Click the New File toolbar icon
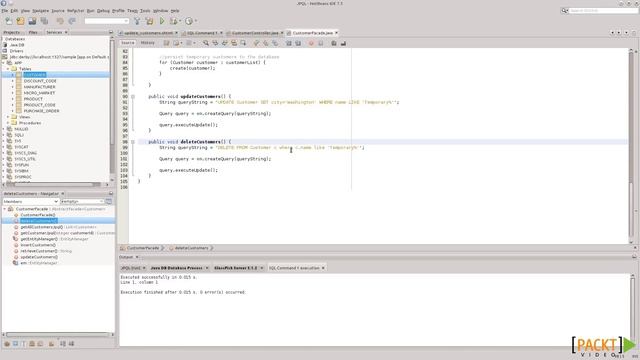This screenshot has width=640, height=360. tap(9, 21)
